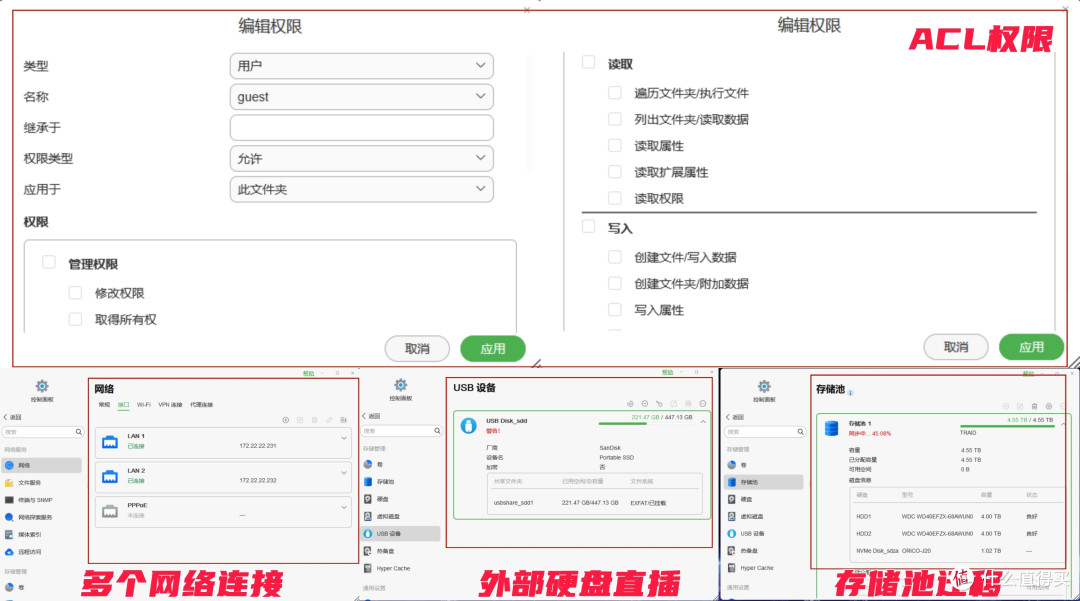Click search magnifier in 网络 window sidebar
The width and height of the screenshot is (1080, 601).
point(79,432)
